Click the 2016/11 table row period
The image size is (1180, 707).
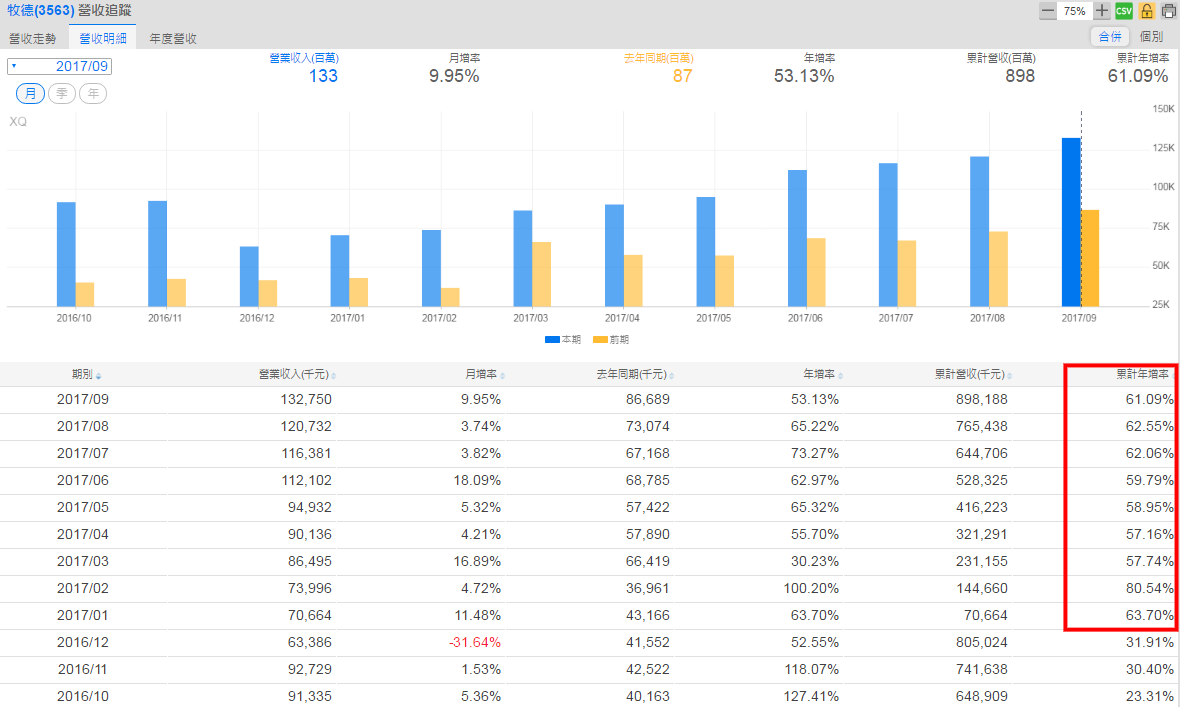click(x=83, y=669)
